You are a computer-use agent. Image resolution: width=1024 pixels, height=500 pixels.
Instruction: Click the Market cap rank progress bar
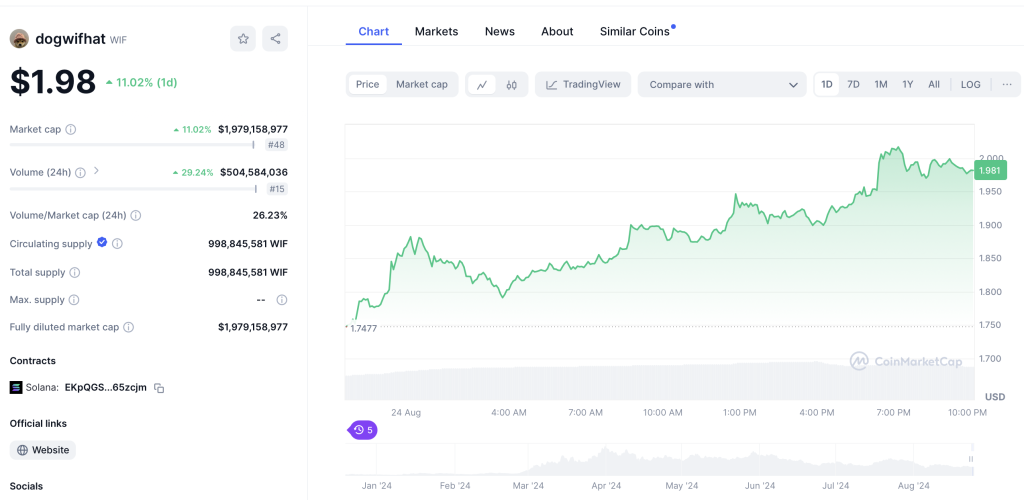132,145
